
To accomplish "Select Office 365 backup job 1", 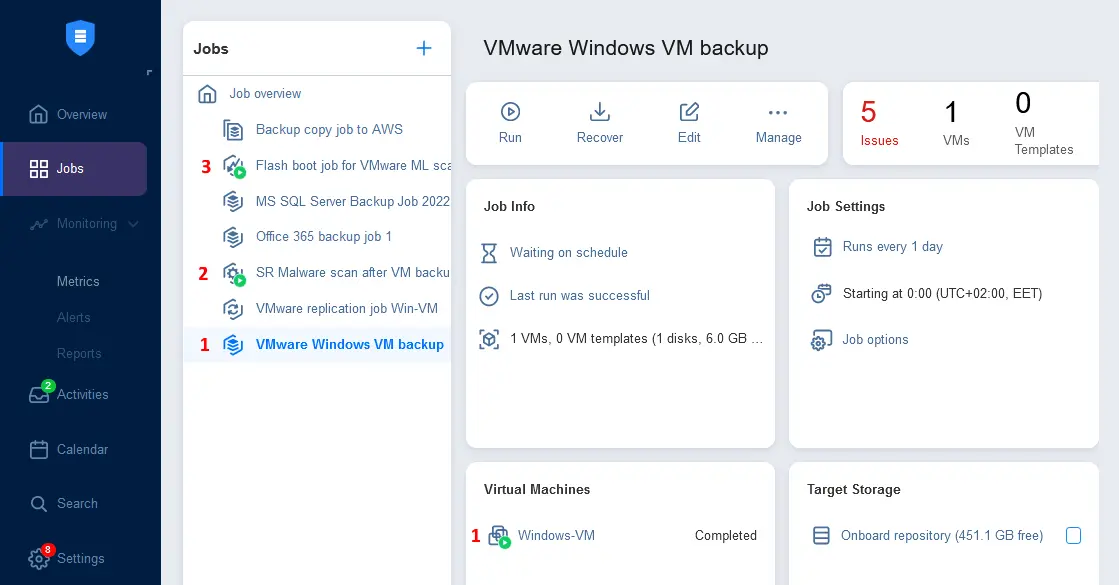I will pos(324,237).
